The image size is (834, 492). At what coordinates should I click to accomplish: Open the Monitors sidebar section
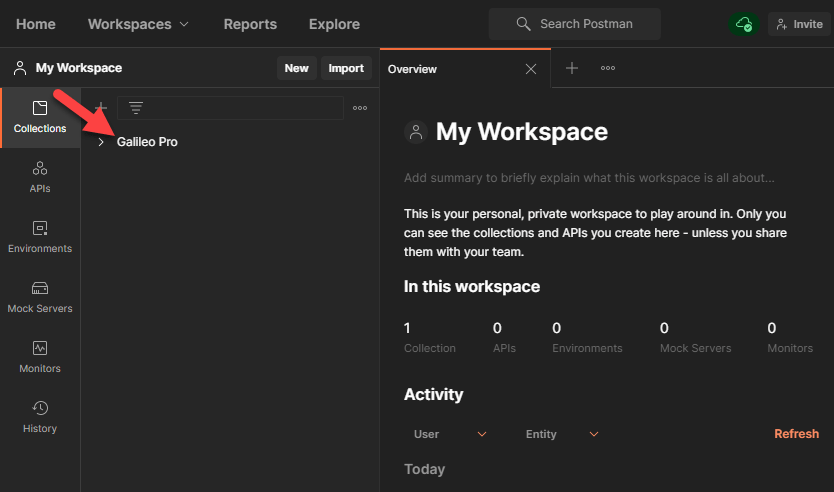40,357
